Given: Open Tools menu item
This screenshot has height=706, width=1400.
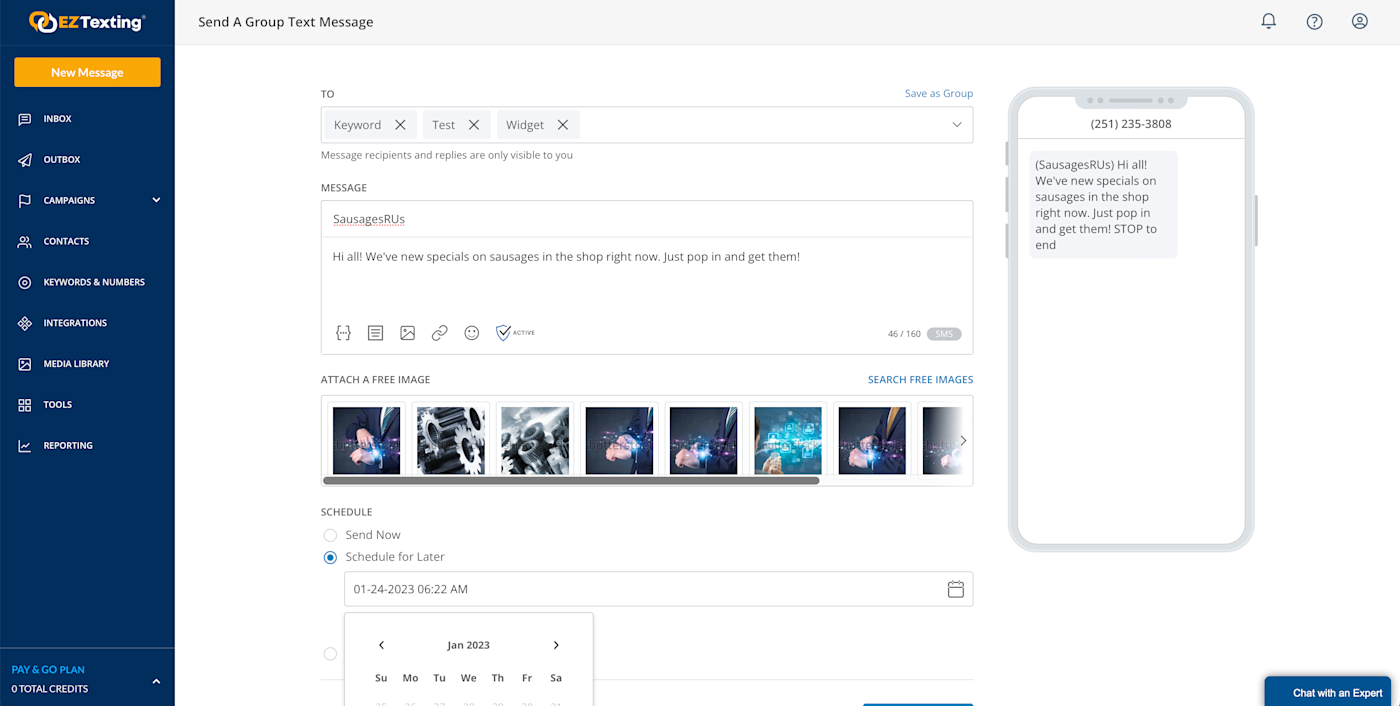Looking at the screenshot, I should click(x=58, y=405).
